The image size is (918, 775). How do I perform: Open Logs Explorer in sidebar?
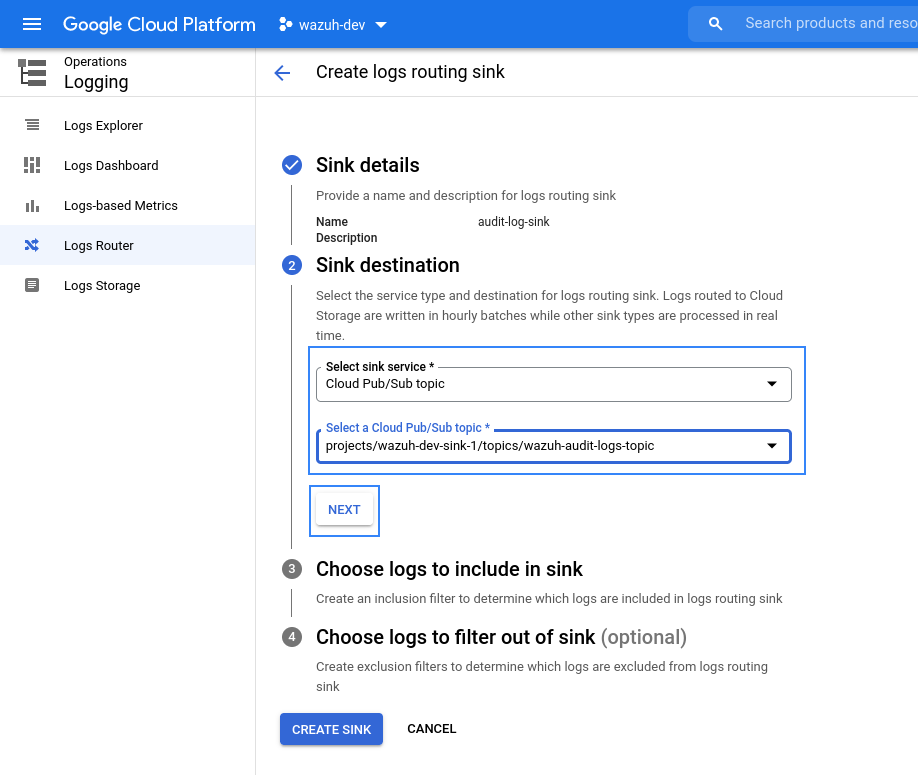tap(128, 125)
